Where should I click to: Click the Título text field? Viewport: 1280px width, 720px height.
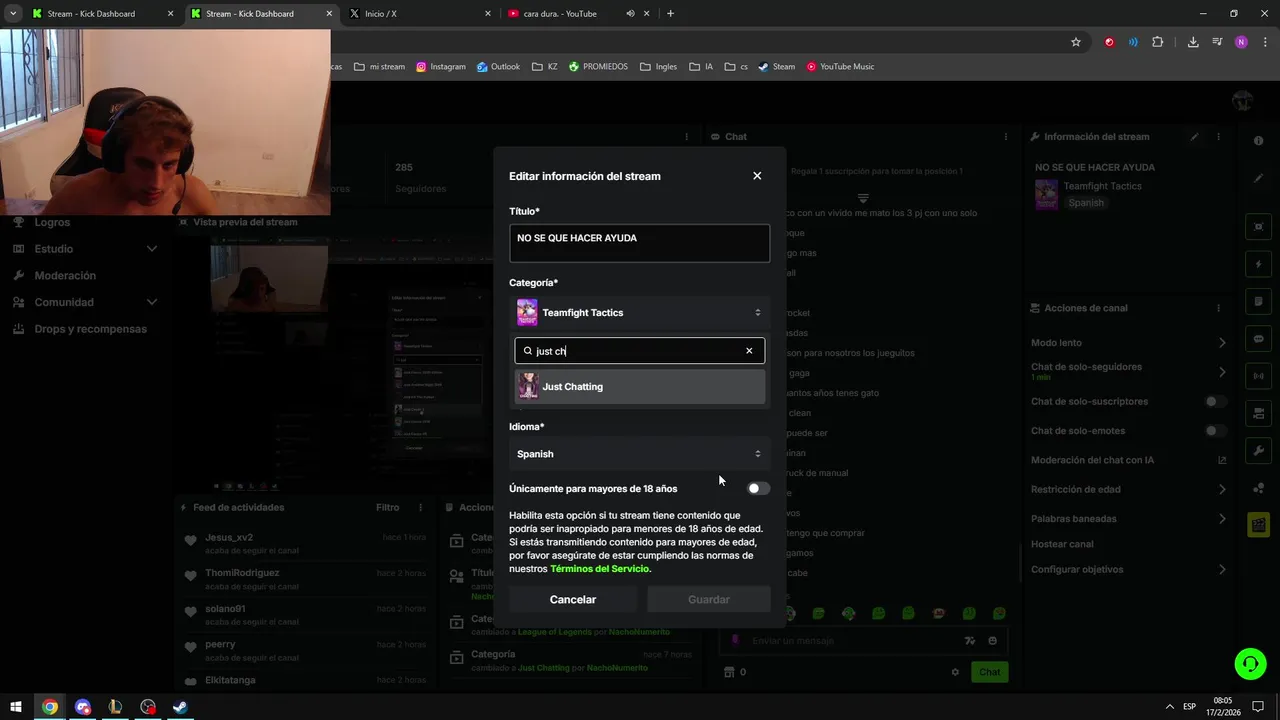pyautogui.click(x=639, y=243)
